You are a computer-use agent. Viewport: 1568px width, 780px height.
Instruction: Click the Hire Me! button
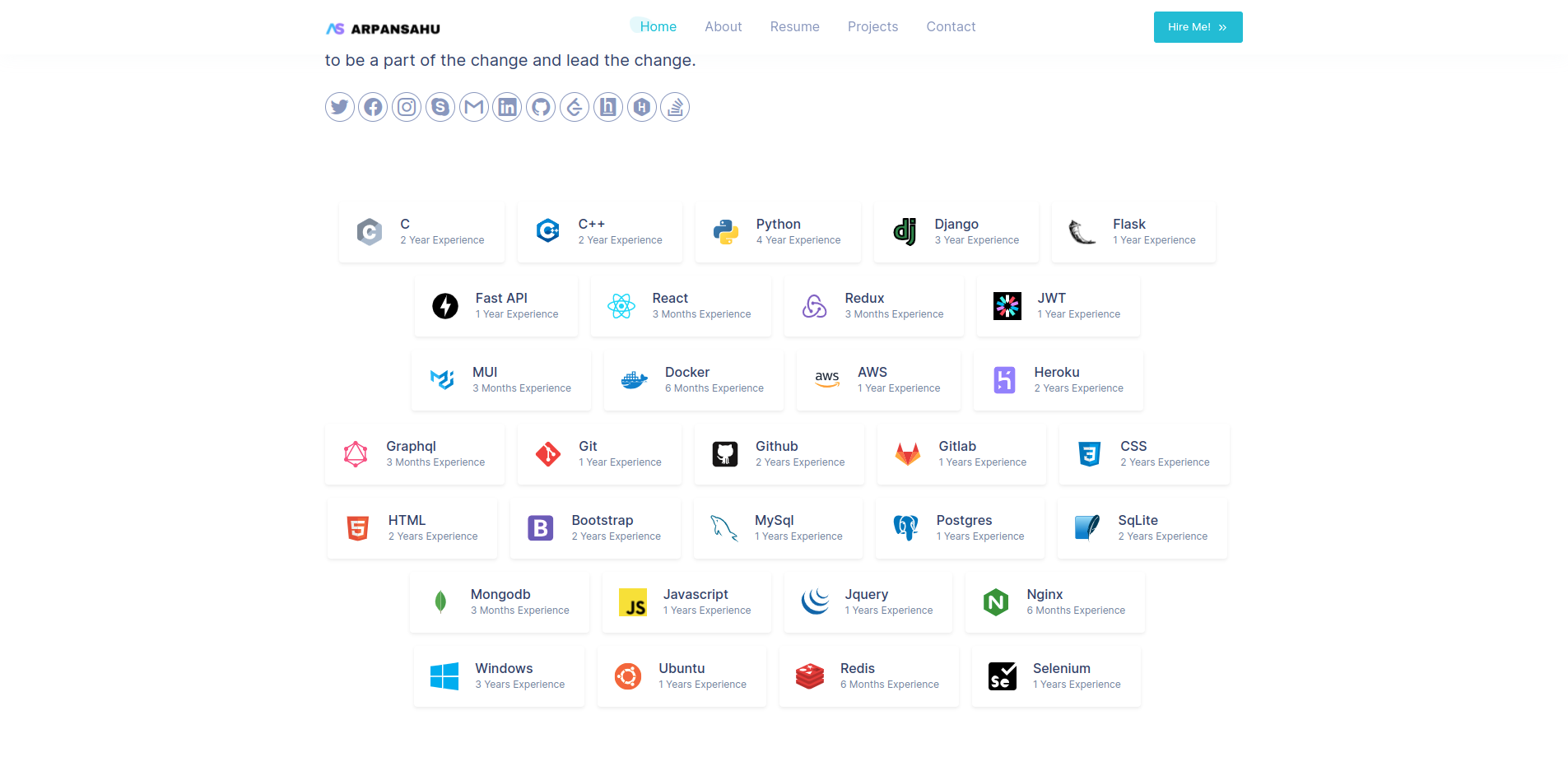(1198, 27)
